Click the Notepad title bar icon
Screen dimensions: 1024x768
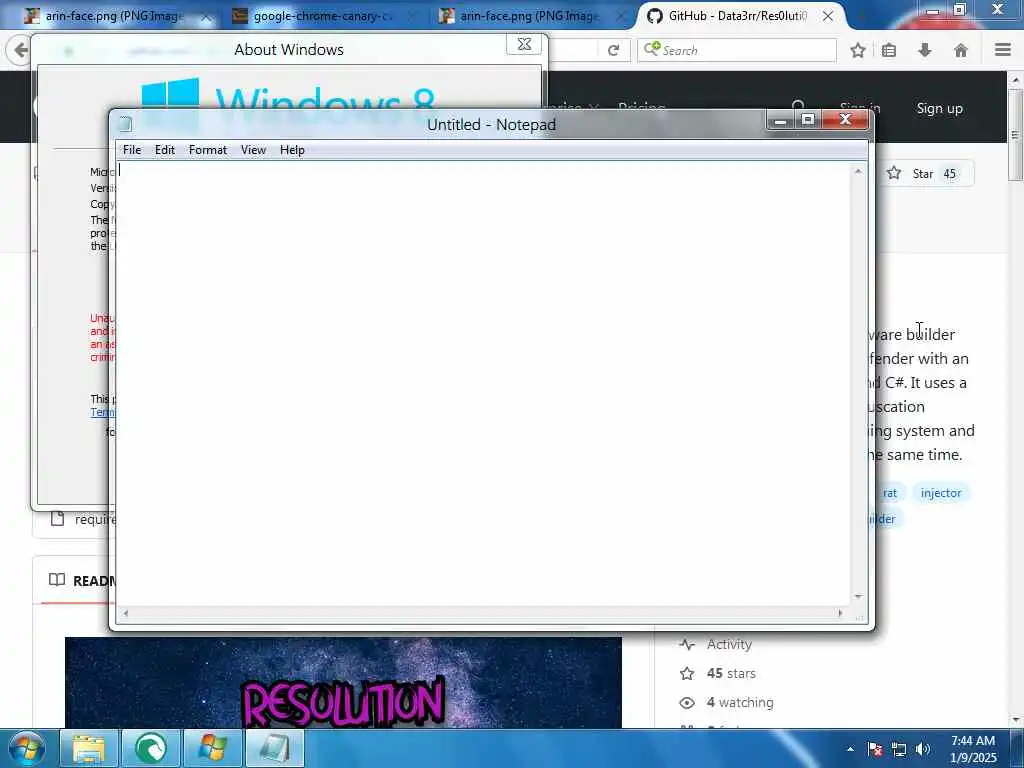125,124
